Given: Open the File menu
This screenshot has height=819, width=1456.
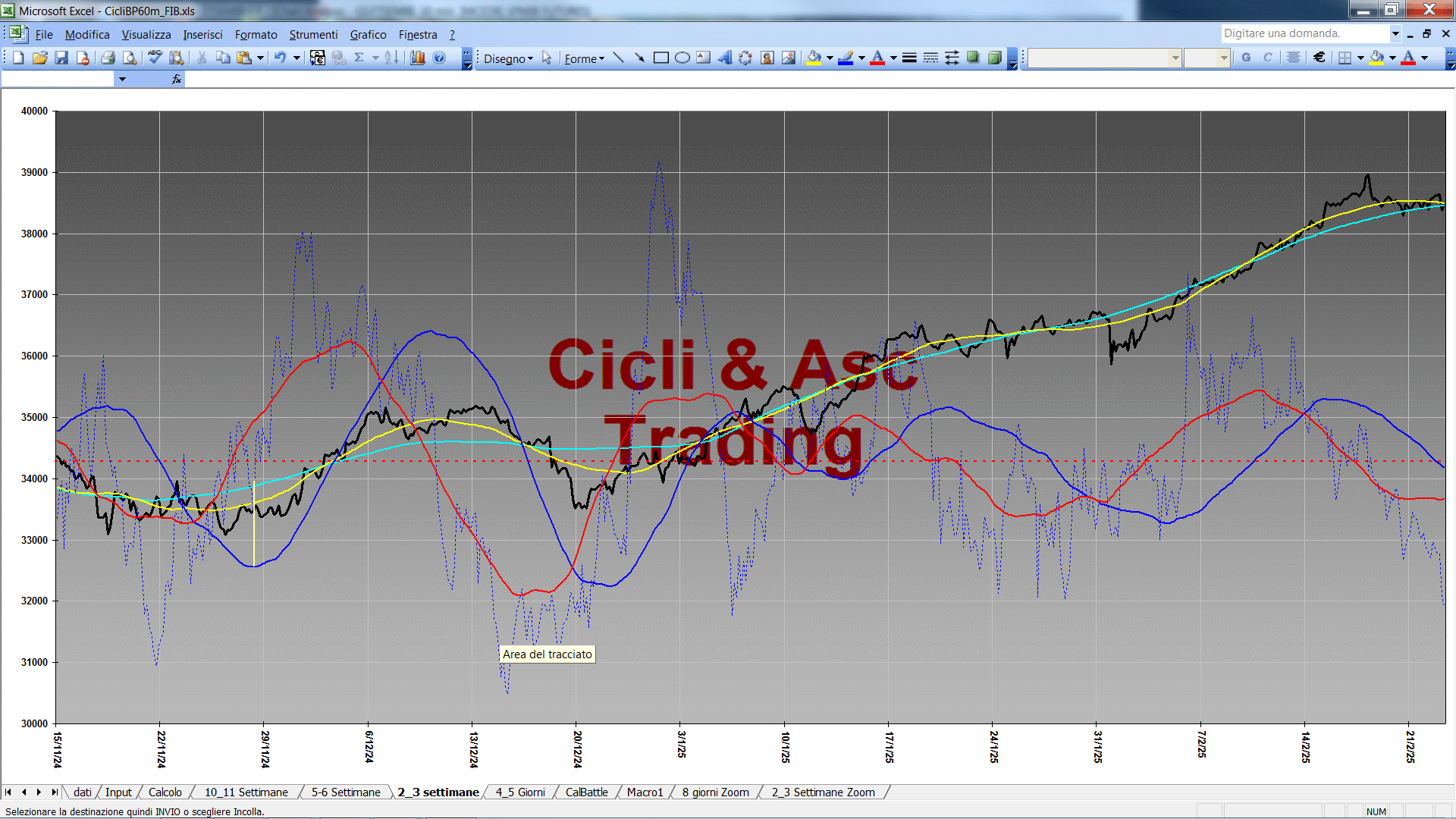Looking at the screenshot, I should coord(44,35).
